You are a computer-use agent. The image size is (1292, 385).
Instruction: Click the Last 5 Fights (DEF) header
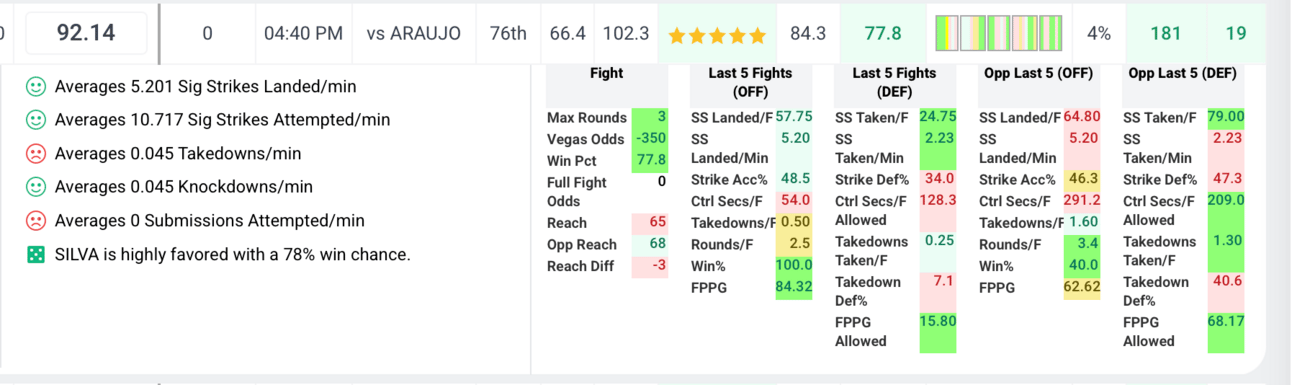(894, 82)
